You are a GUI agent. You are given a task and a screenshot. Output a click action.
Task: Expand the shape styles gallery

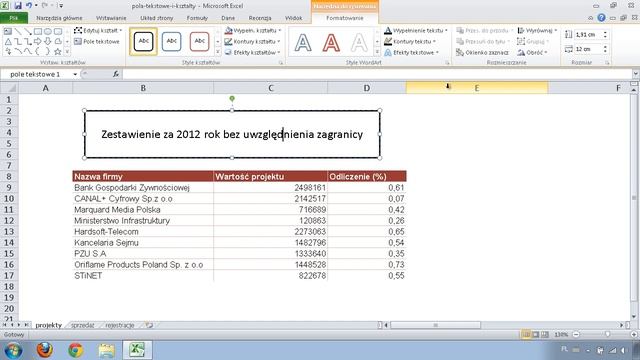218,52
